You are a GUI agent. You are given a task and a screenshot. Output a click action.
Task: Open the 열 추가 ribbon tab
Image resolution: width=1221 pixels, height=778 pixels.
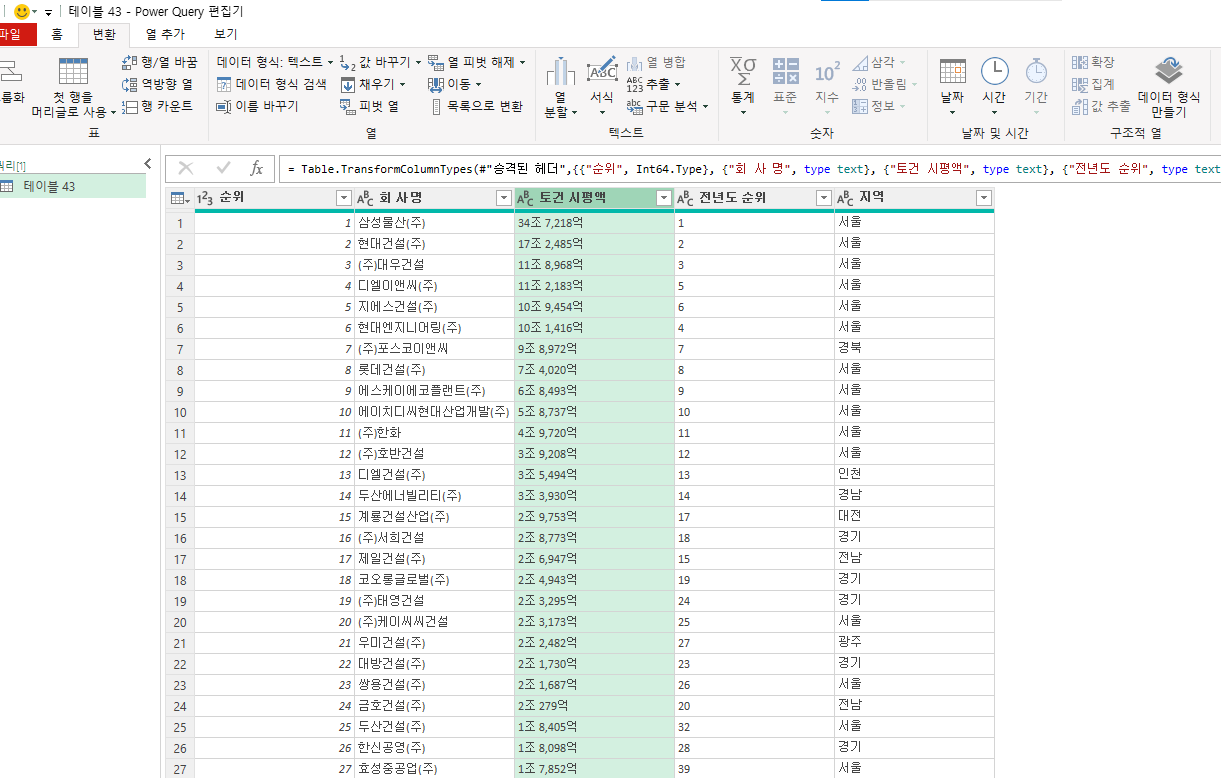(x=165, y=34)
